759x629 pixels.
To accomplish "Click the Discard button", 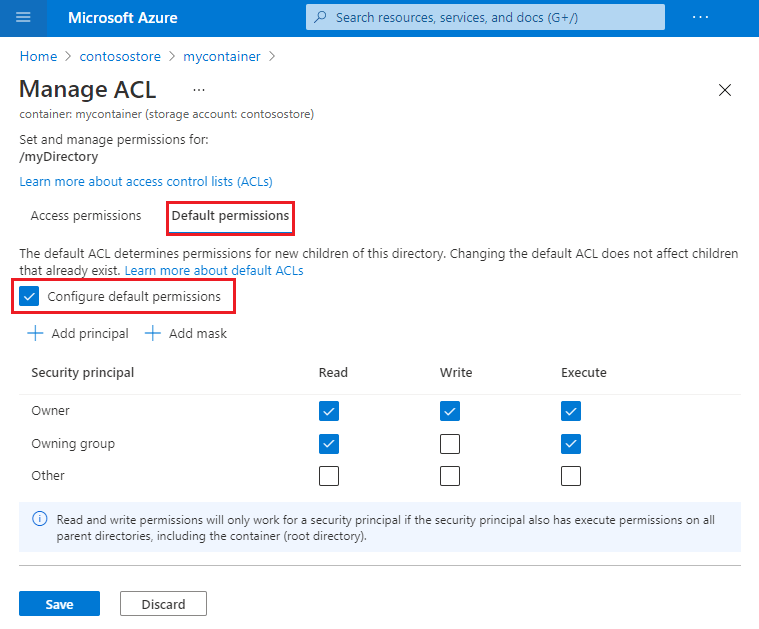I will point(163,604).
